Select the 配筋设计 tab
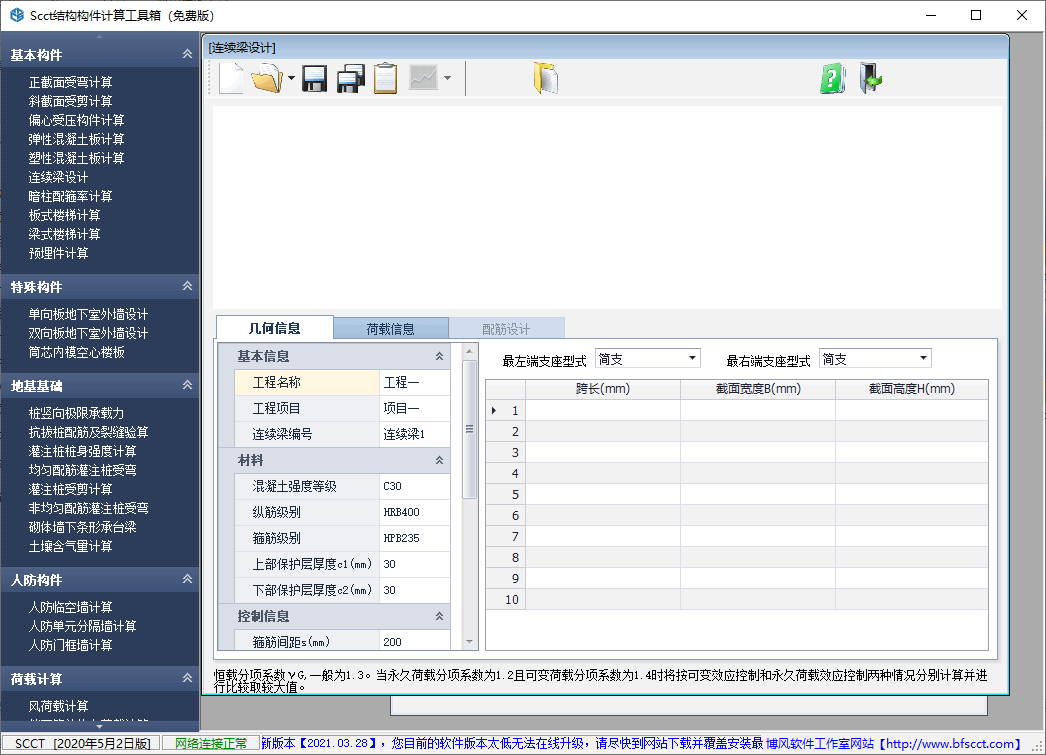This screenshot has width=1046, height=755. (x=506, y=329)
